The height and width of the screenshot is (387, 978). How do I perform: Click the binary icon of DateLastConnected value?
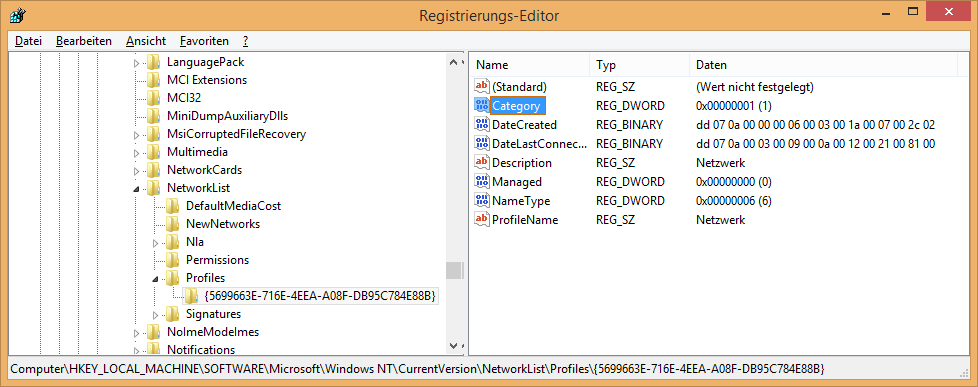[482, 144]
